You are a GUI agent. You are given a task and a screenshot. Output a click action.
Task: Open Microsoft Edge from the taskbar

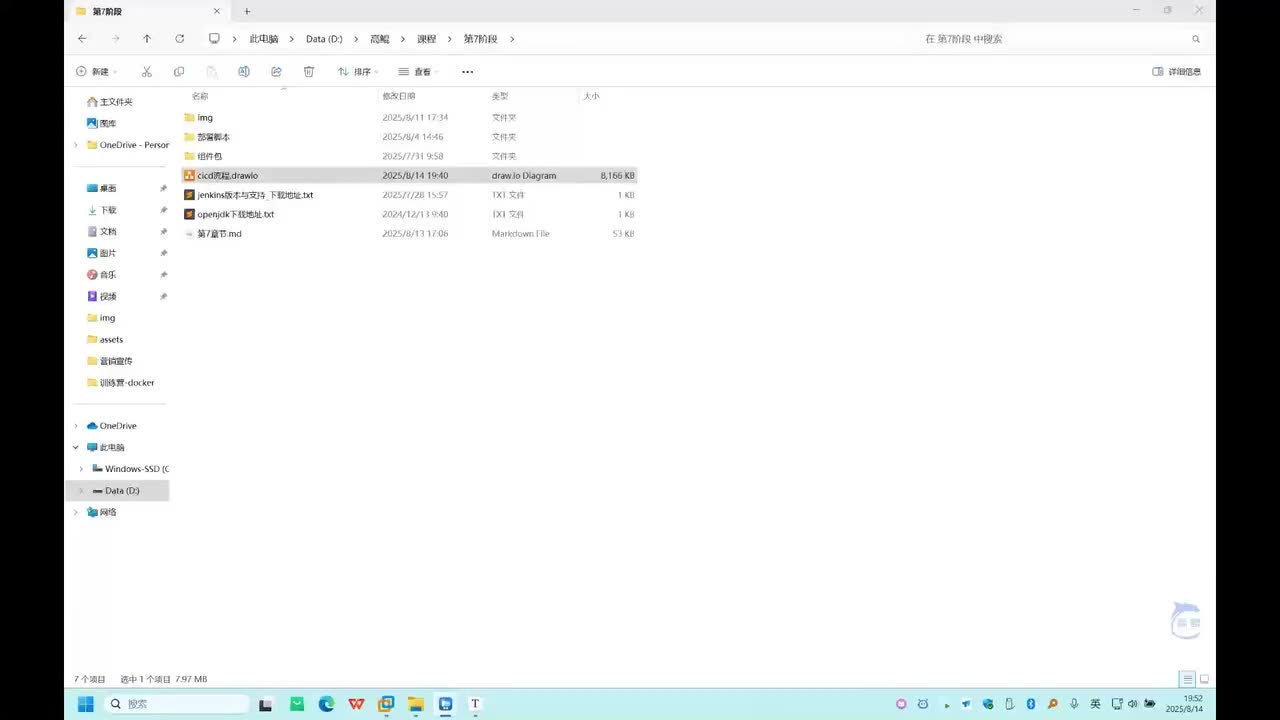tap(326, 704)
